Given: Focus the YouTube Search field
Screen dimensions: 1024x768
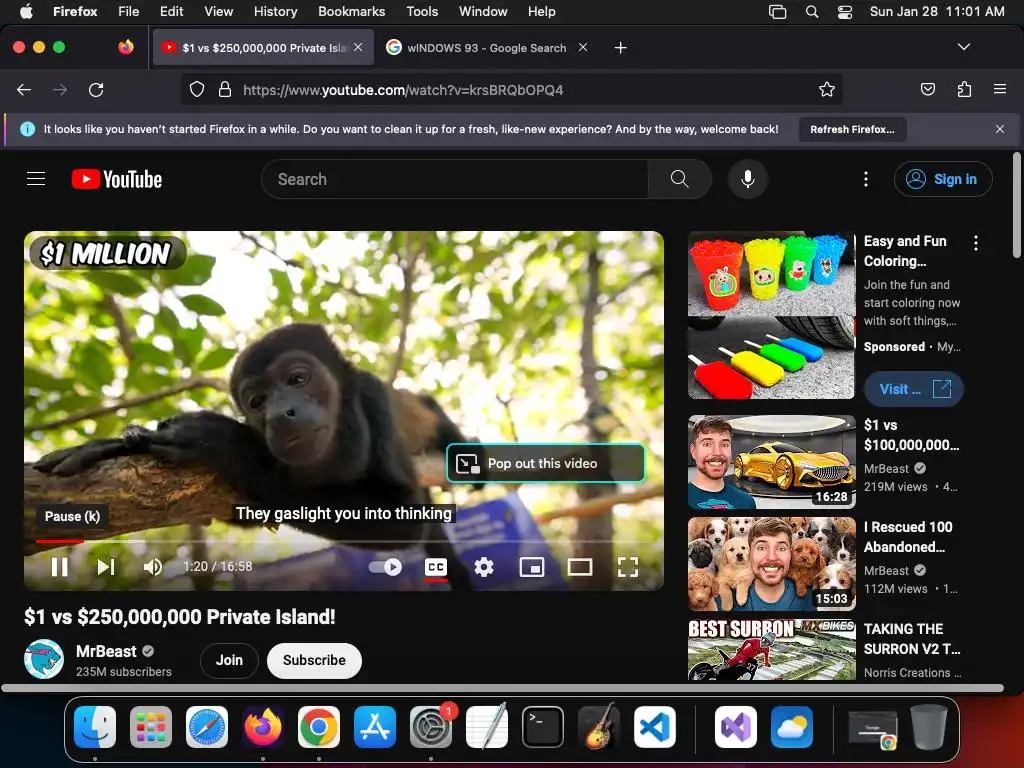Looking at the screenshot, I should [x=455, y=179].
